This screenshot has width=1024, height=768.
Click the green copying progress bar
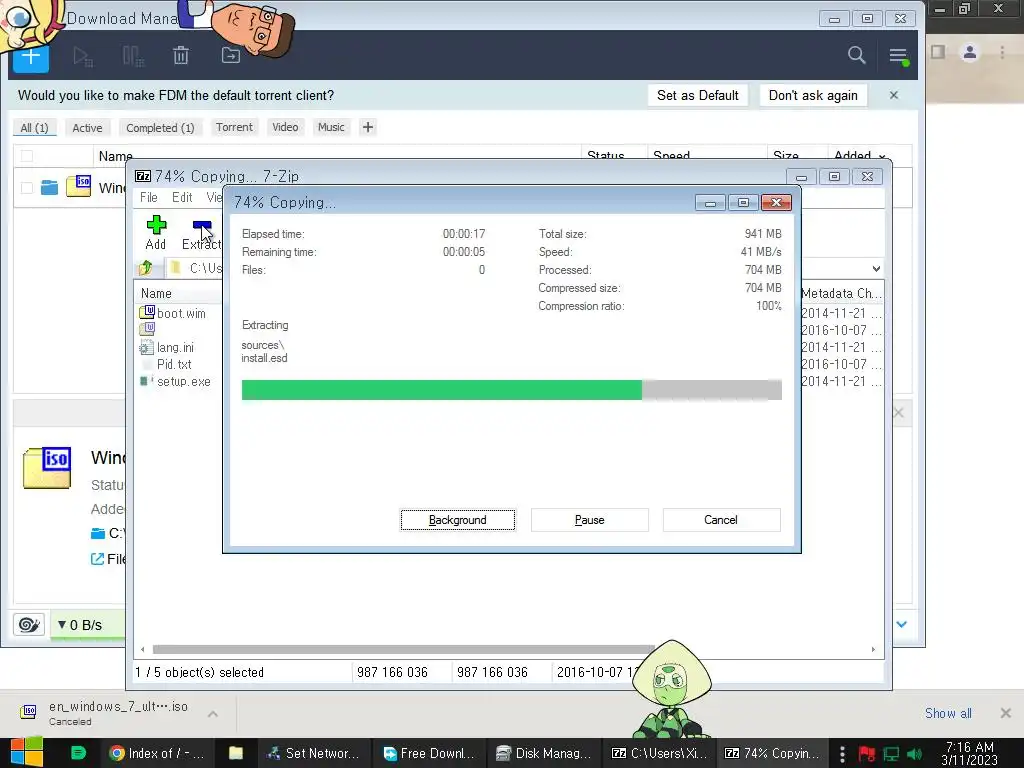pos(511,390)
